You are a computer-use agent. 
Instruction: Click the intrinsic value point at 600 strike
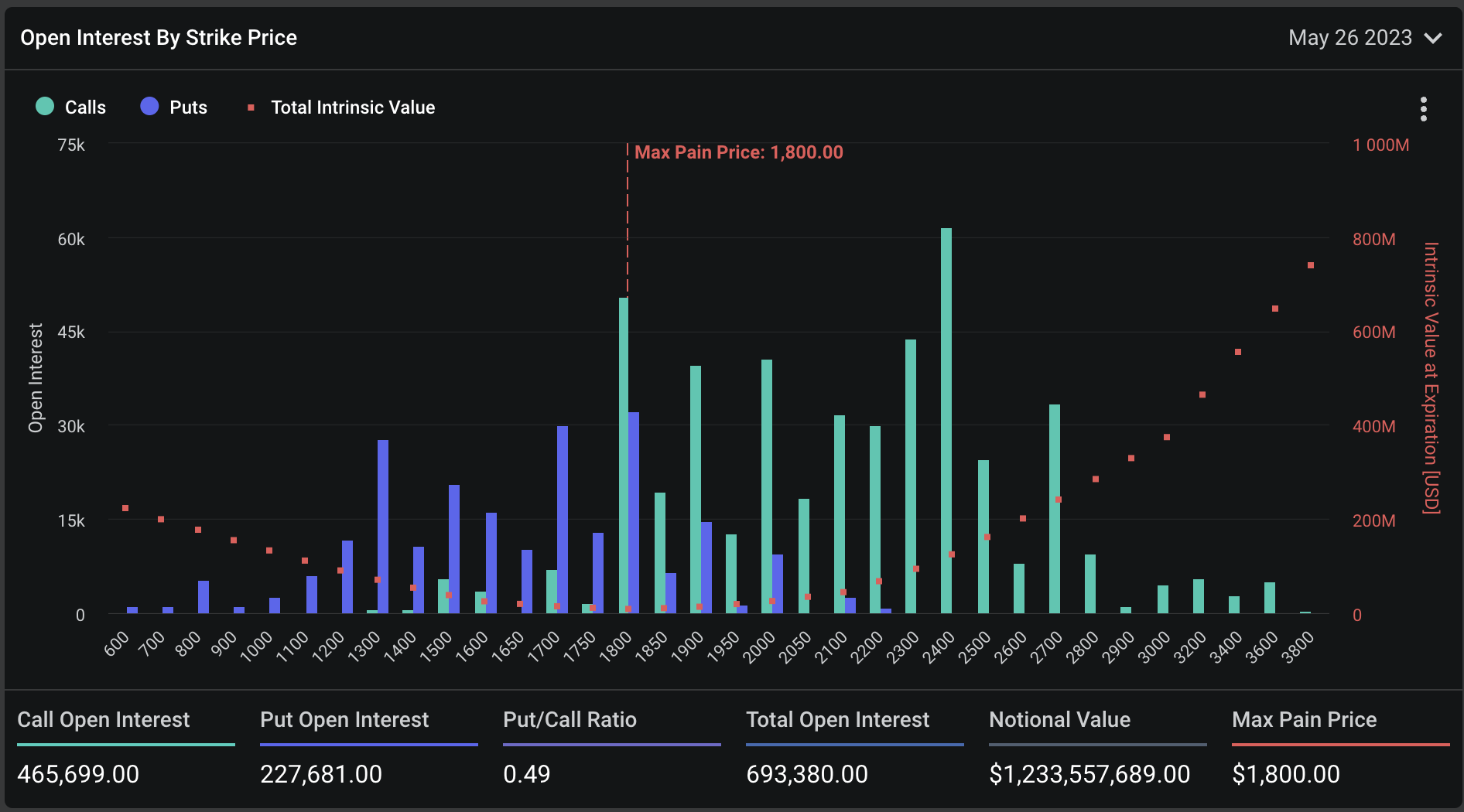(x=125, y=508)
